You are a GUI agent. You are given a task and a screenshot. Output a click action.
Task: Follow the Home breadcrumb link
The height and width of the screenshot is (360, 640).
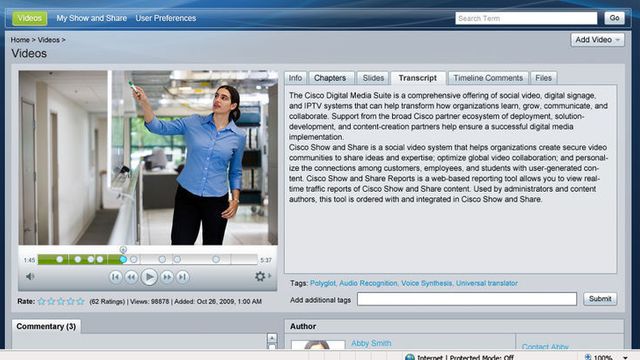(20, 40)
